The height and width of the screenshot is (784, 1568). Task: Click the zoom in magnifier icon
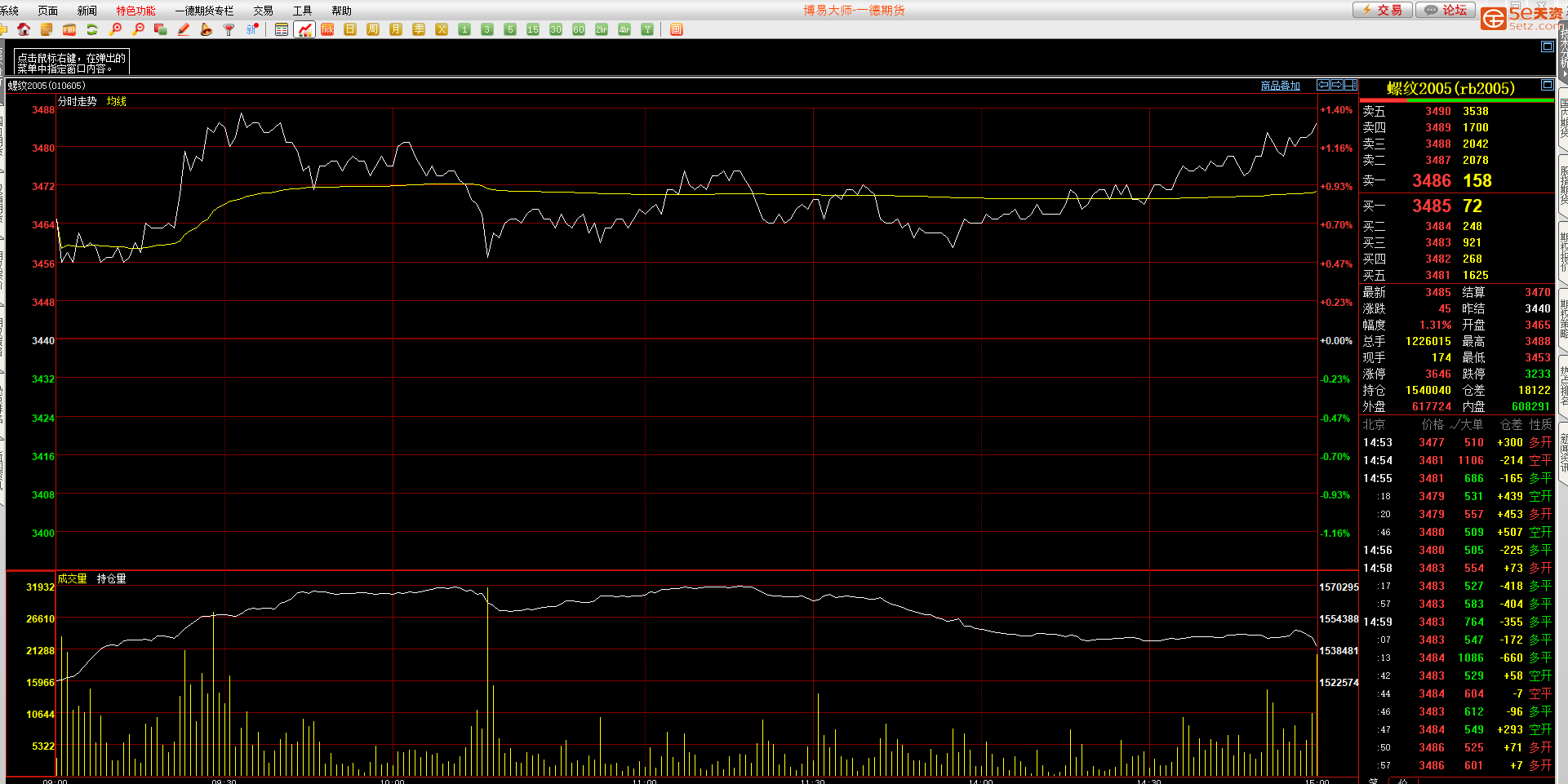115,29
